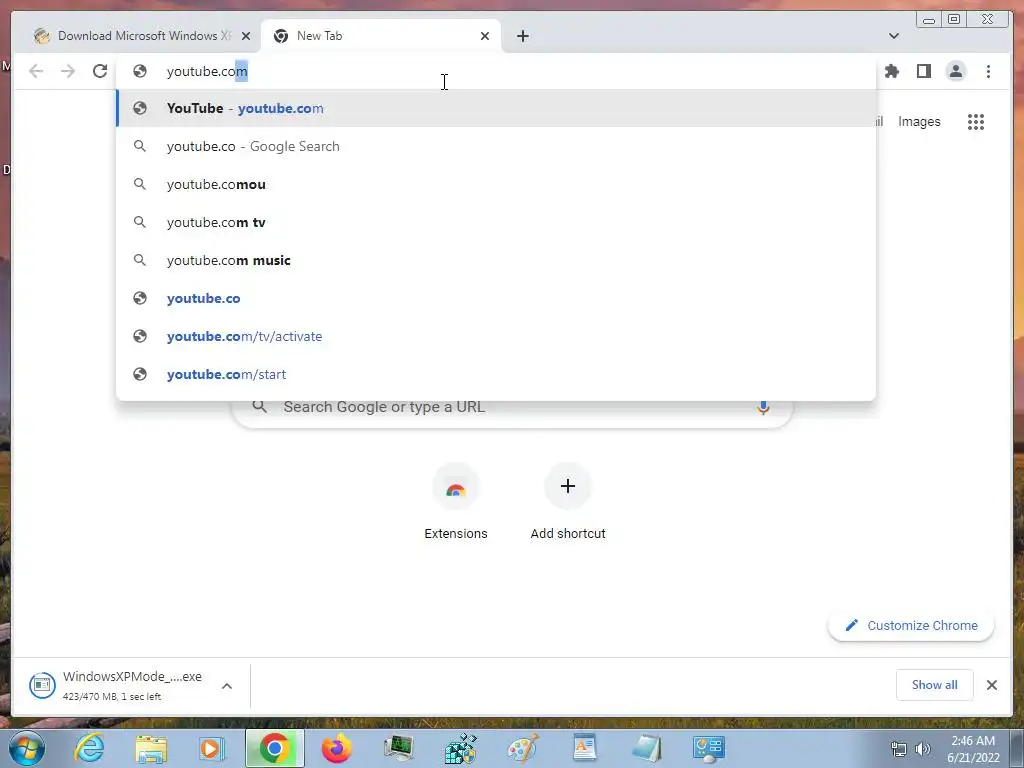
Task: Reload the page with the refresh icon
Action: click(100, 71)
